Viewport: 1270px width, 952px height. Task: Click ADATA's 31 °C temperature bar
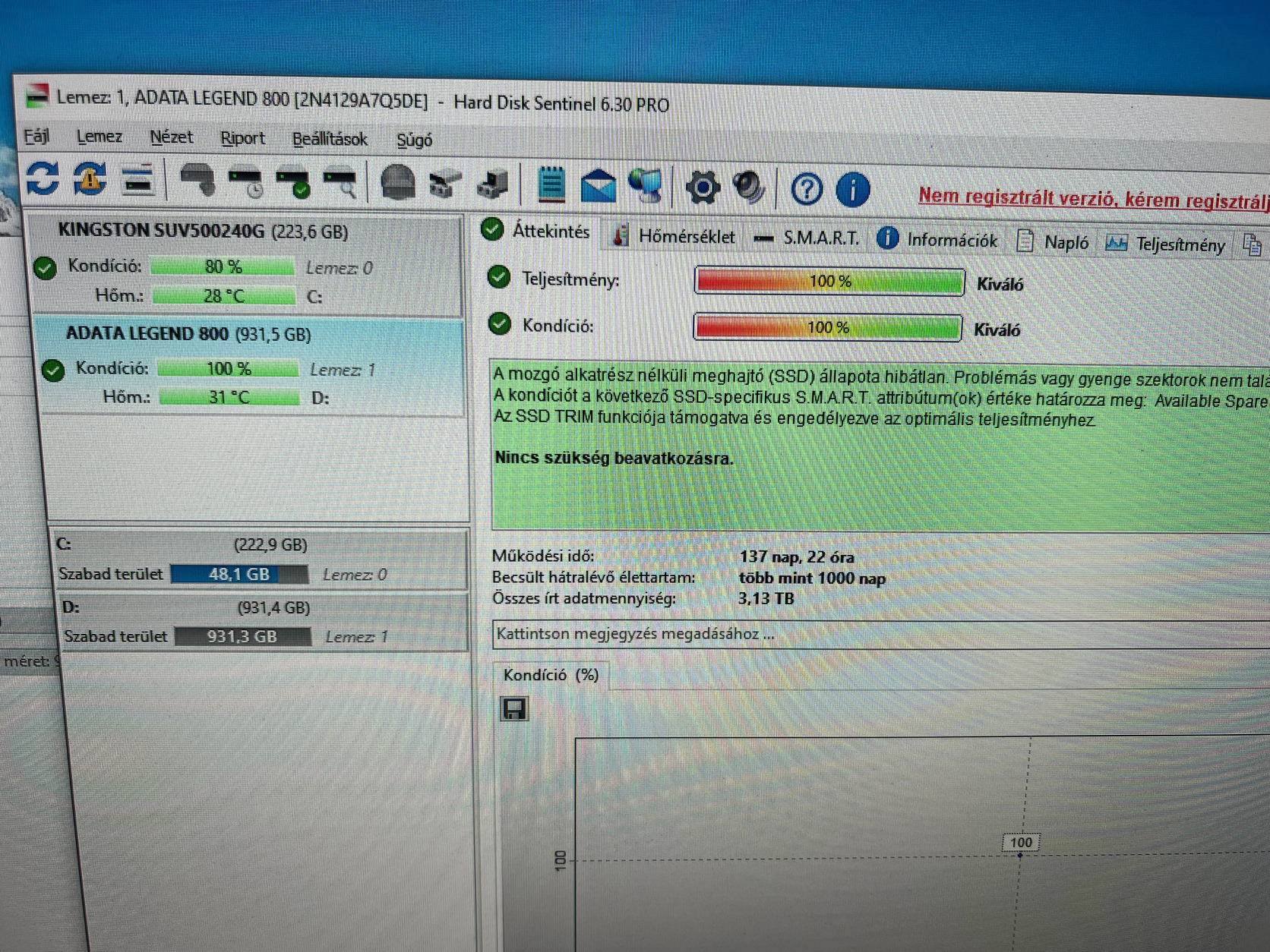point(229,397)
